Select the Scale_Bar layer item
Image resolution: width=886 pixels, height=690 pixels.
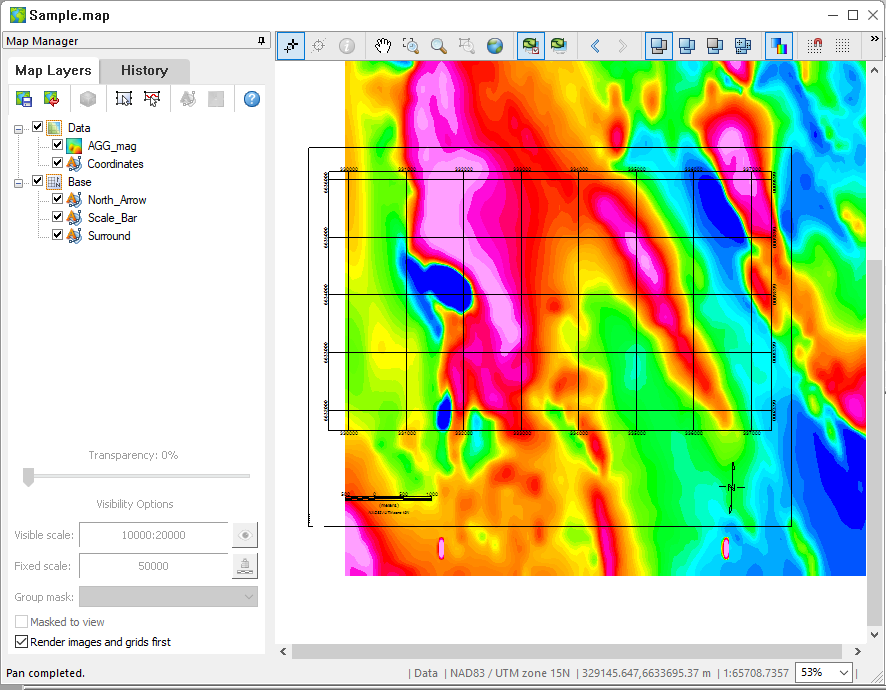point(112,218)
